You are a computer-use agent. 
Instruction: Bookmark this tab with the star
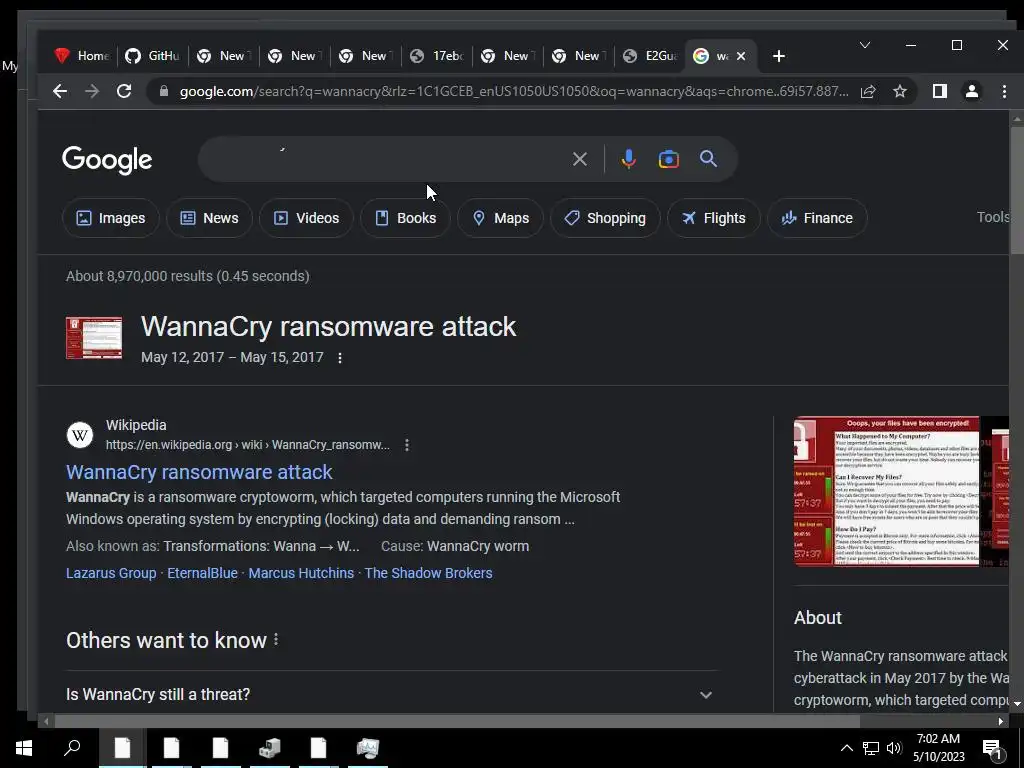coord(900,91)
